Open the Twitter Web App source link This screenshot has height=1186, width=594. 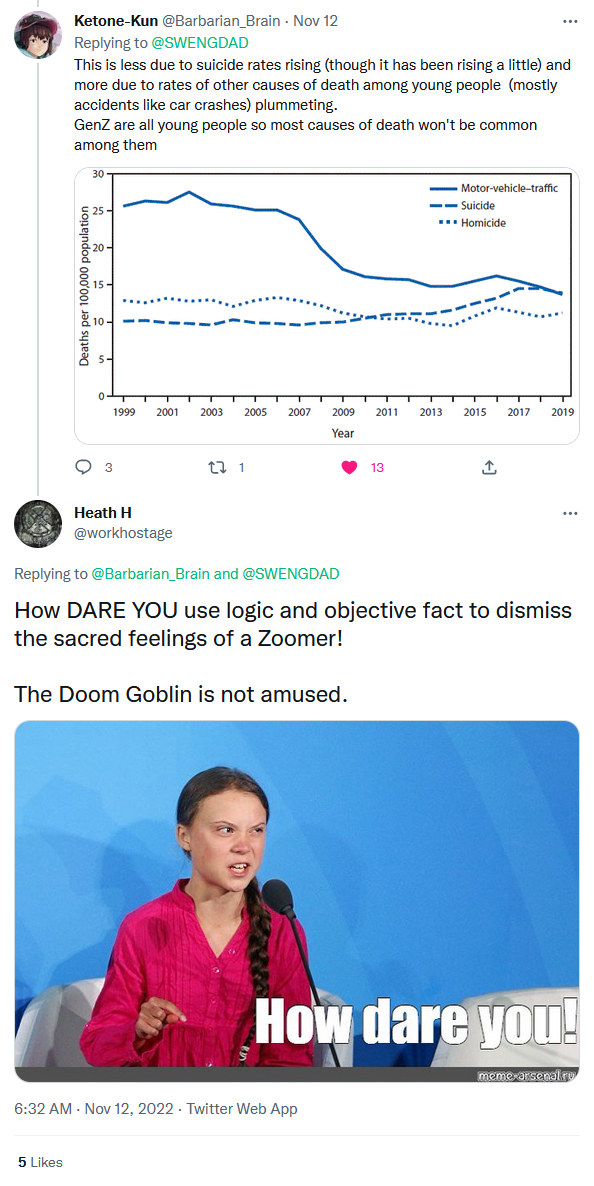pos(241,1109)
